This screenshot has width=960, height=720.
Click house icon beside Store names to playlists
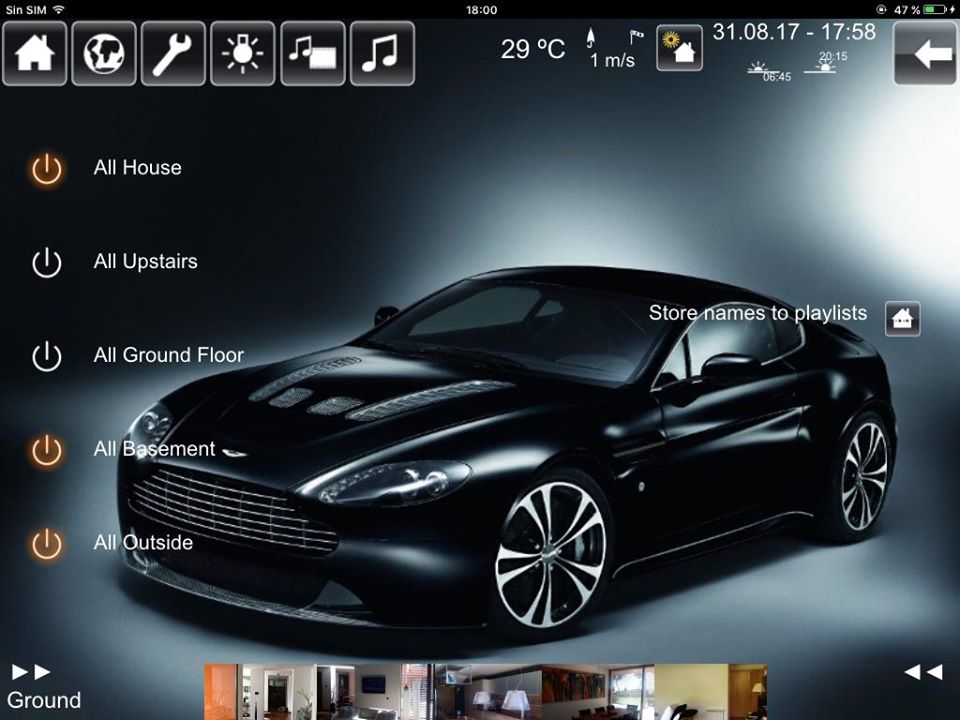(902, 319)
